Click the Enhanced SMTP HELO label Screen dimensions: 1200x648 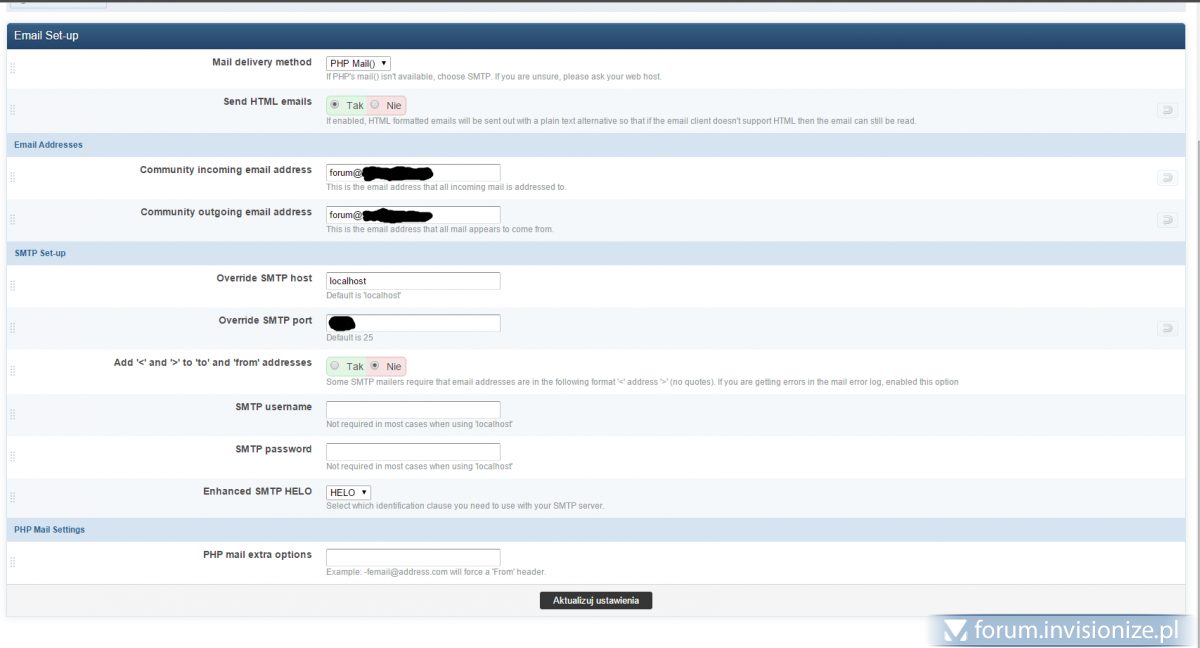[258, 491]
